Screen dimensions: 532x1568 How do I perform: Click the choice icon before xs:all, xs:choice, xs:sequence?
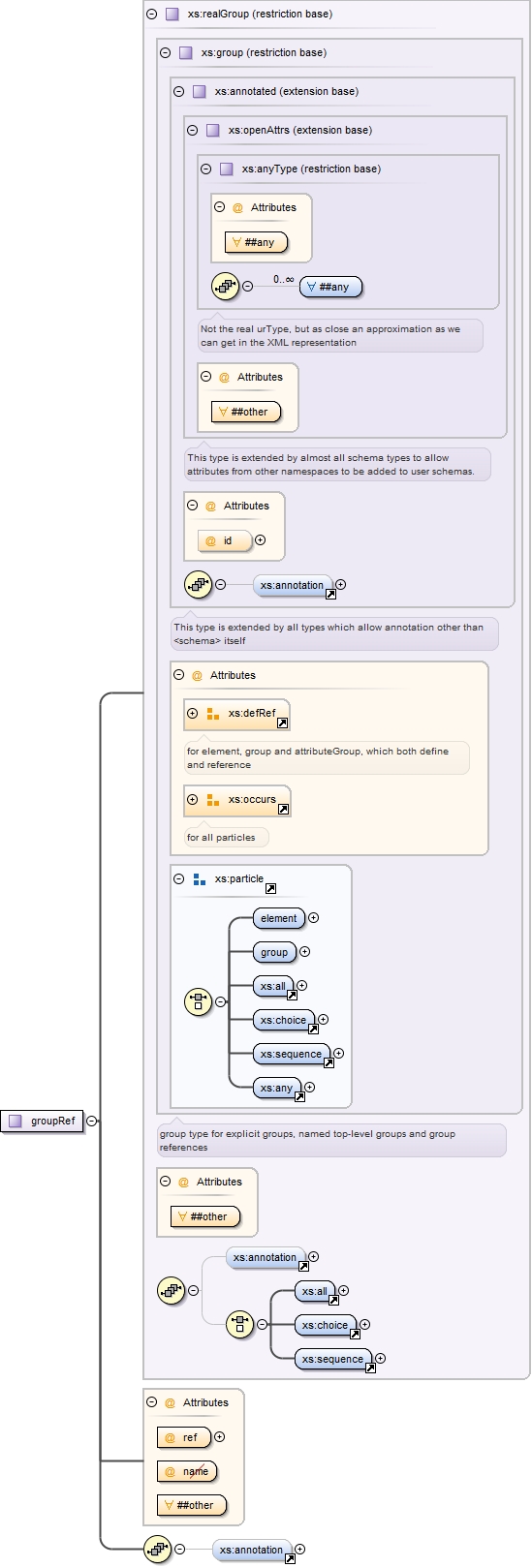coord(239,1324)
